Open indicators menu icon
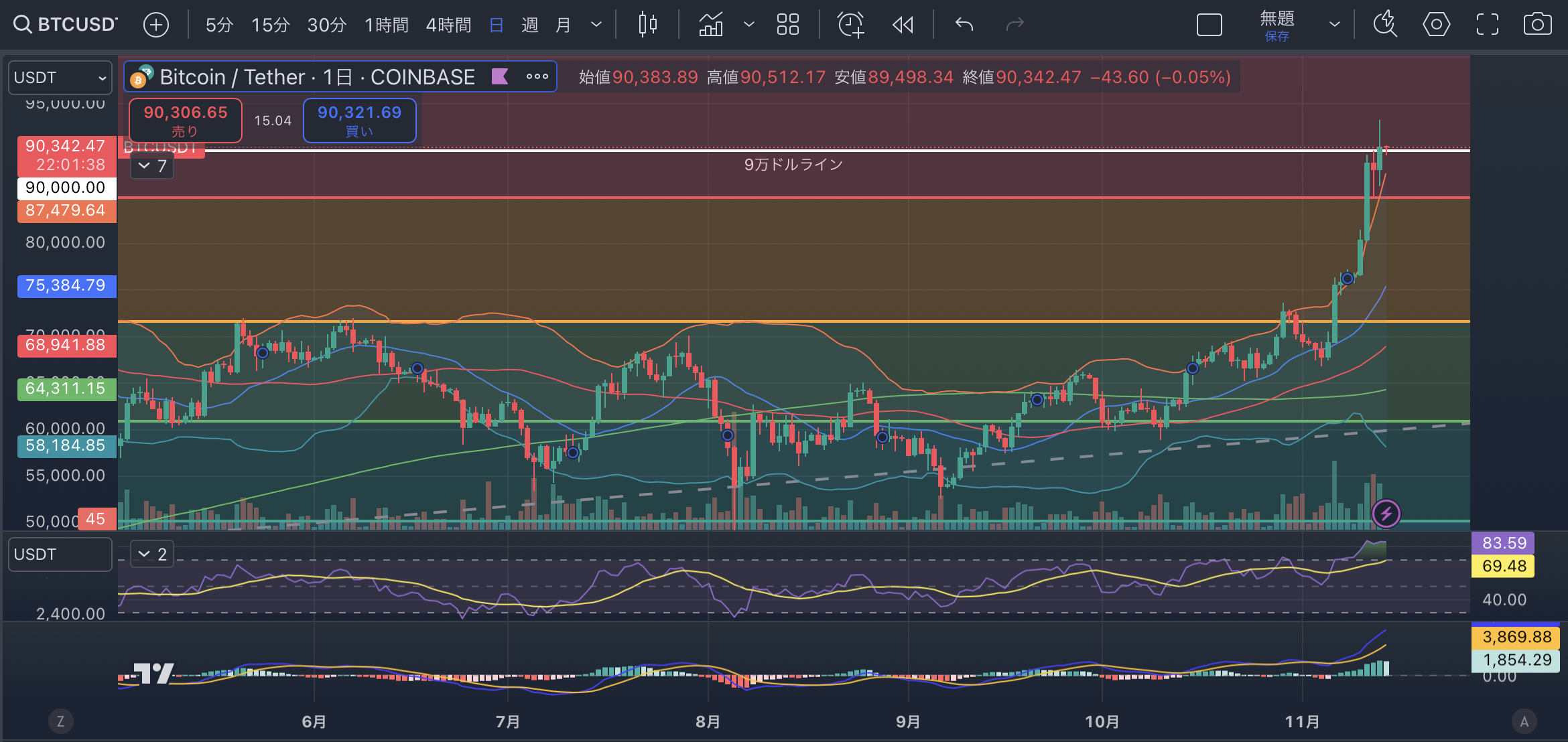 (711, 25)
